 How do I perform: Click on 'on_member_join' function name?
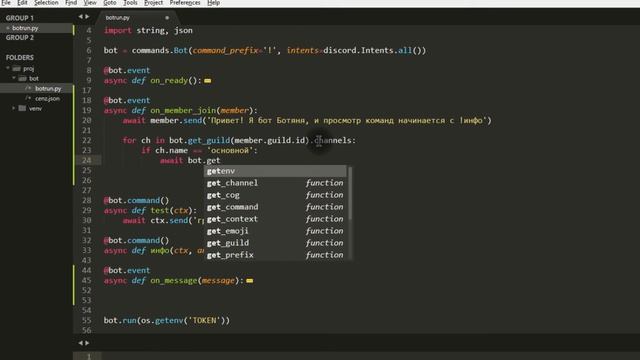tap(183, 111)
